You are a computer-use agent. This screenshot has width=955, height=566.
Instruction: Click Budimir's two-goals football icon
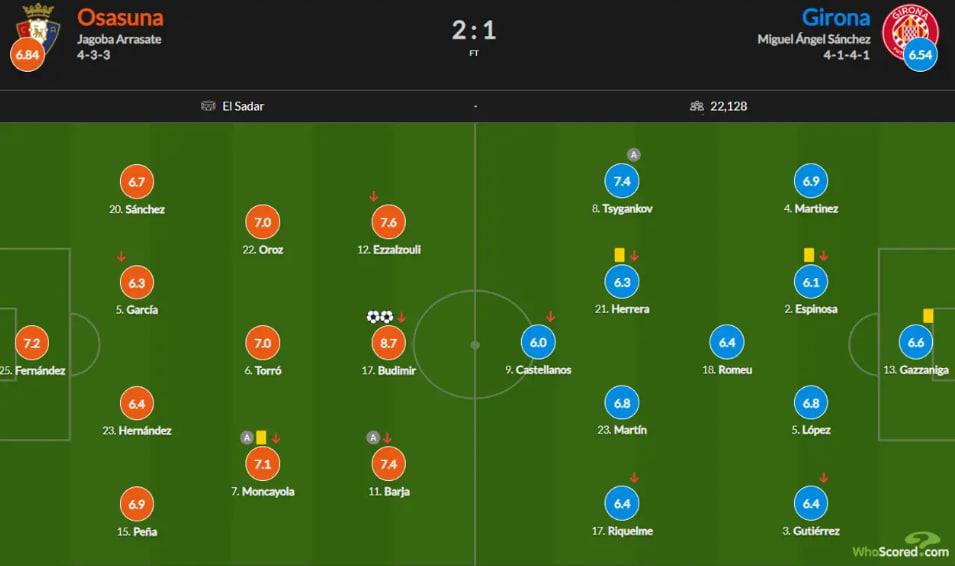pyautogui.click(x=379, y=317)
